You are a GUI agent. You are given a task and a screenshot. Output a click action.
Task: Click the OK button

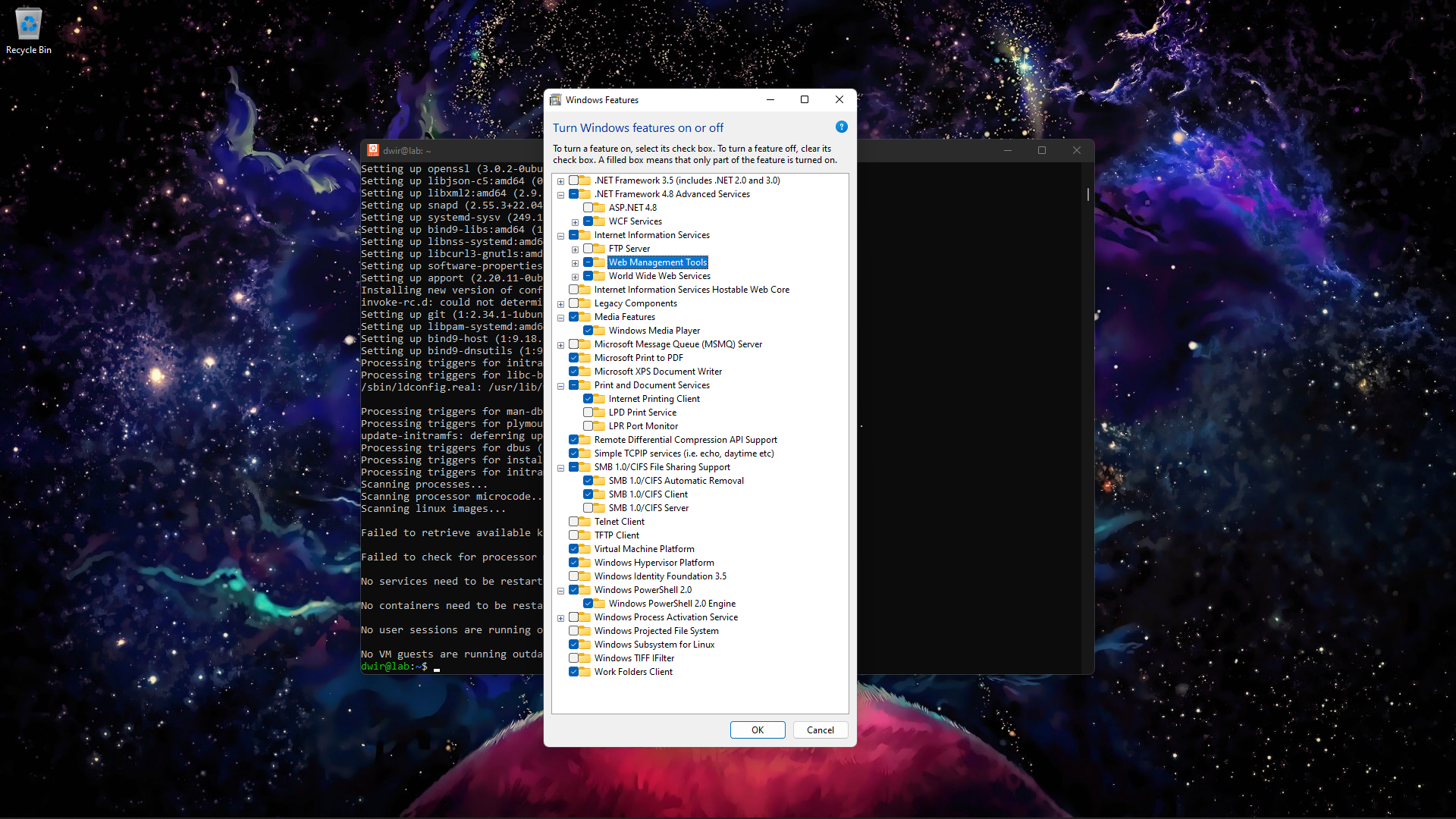[x=757, y=730]
